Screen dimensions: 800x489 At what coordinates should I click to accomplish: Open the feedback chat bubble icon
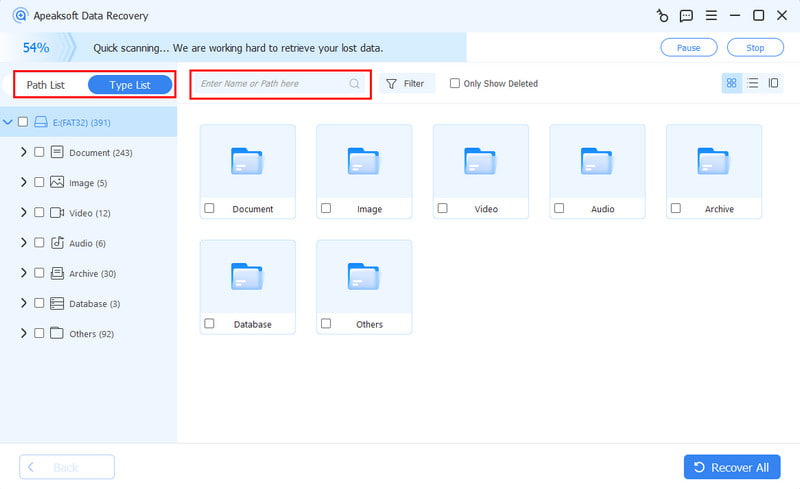[686, 16]
